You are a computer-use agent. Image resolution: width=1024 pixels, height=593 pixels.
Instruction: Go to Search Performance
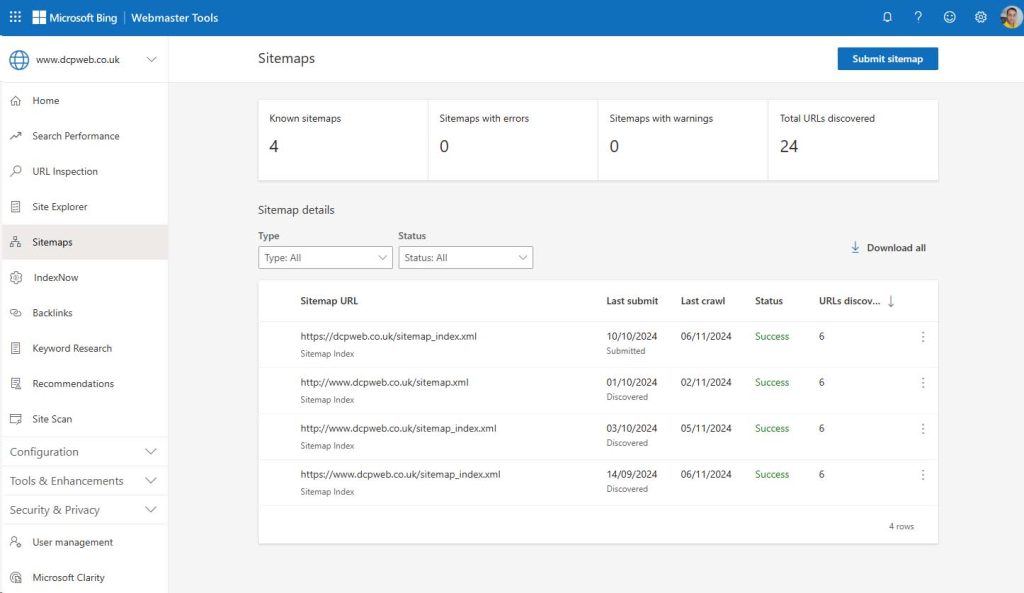click(x=79, y=135)
